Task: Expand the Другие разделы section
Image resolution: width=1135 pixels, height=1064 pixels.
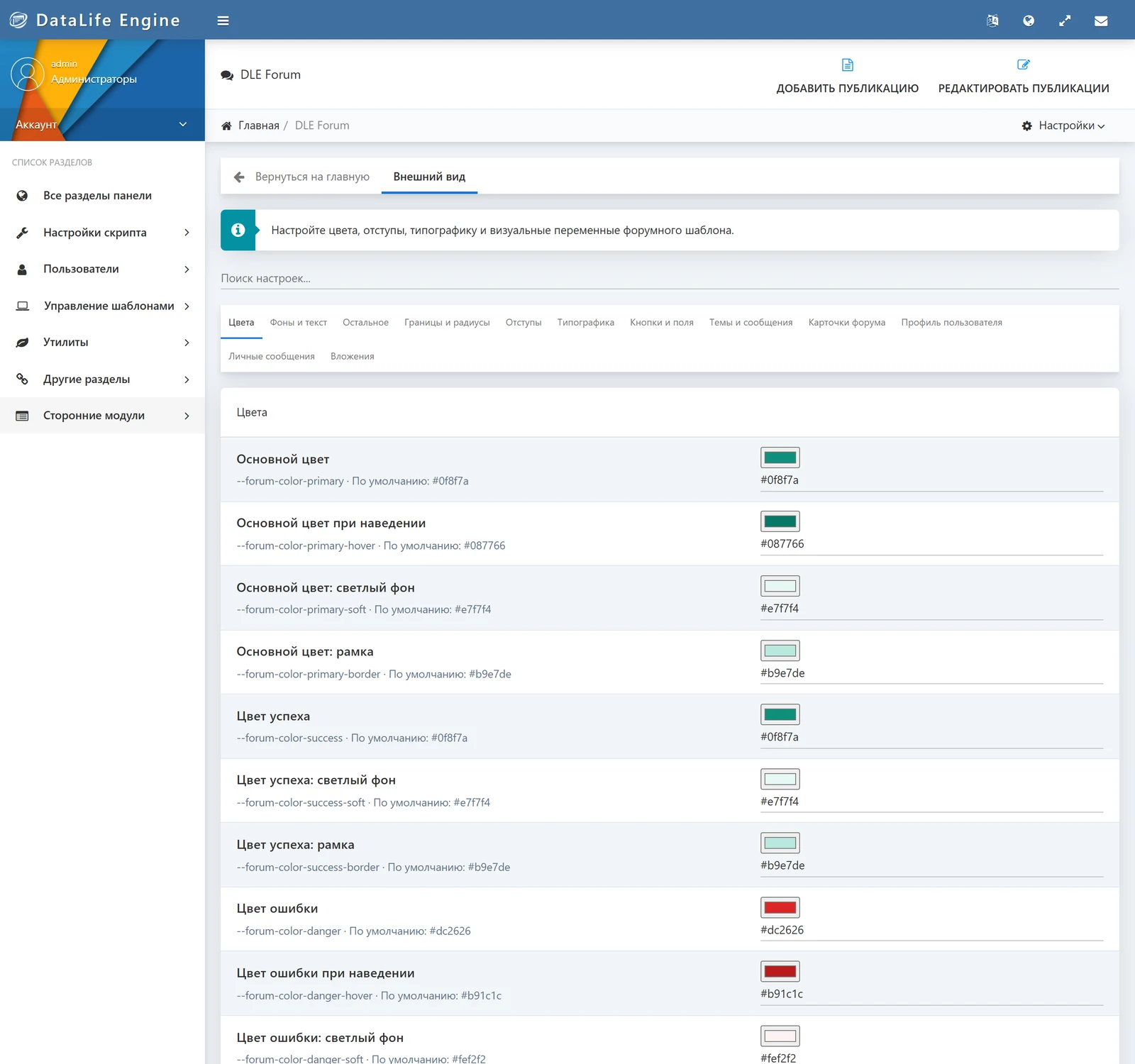Action: (102, 379)
